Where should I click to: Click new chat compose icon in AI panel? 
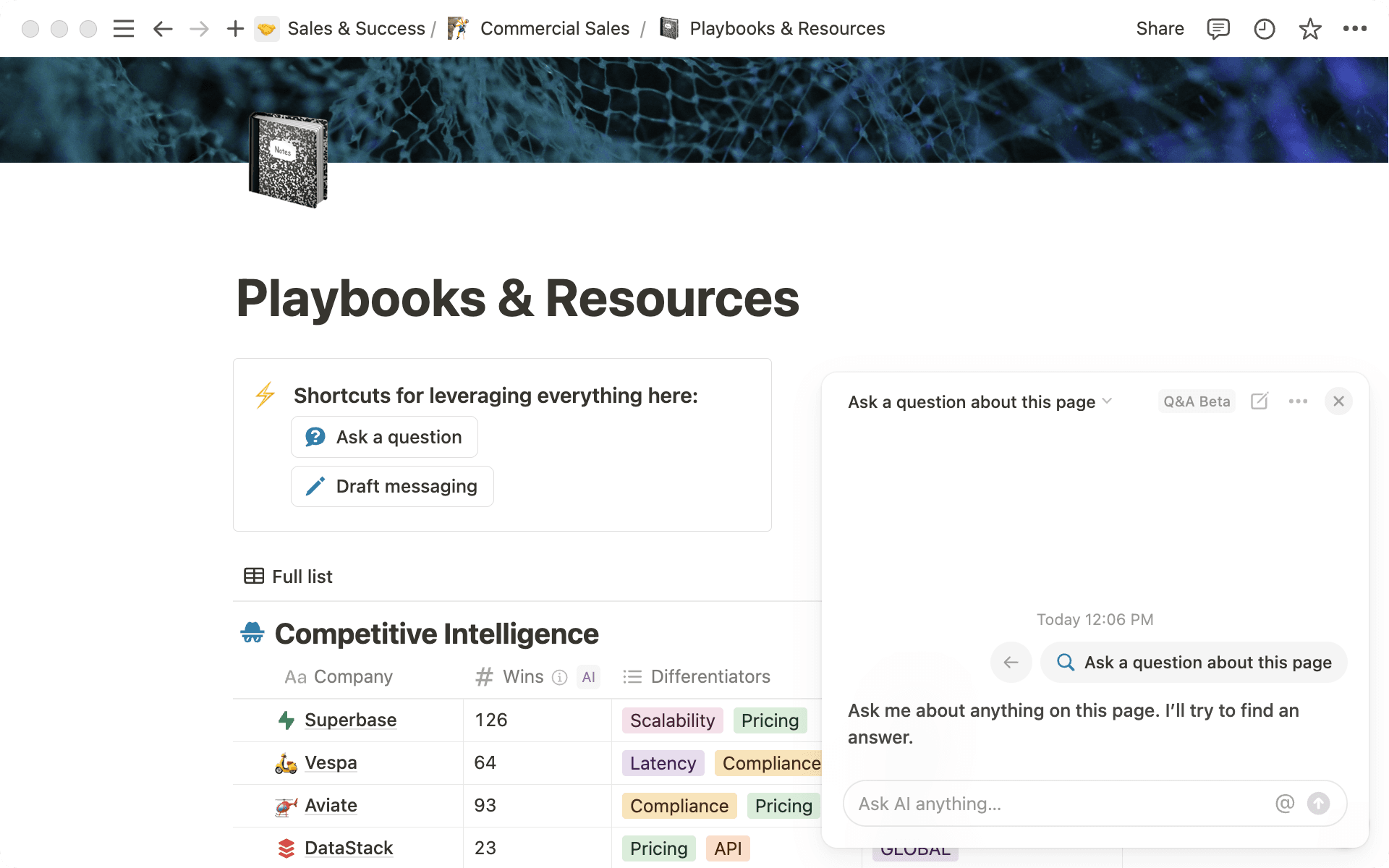point(1260,401)
